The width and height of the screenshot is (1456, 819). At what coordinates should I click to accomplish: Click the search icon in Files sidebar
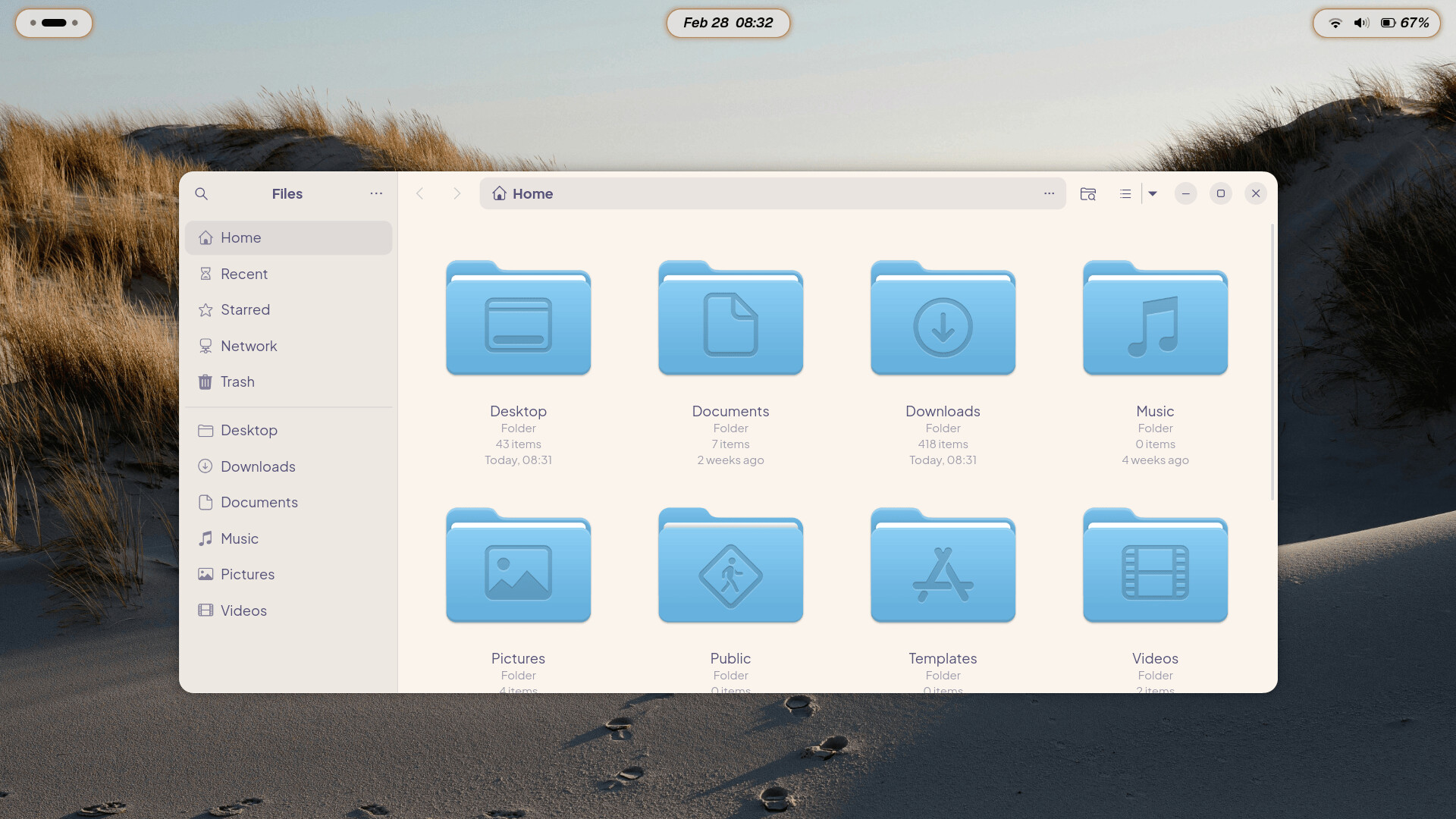tap(201, 193)
